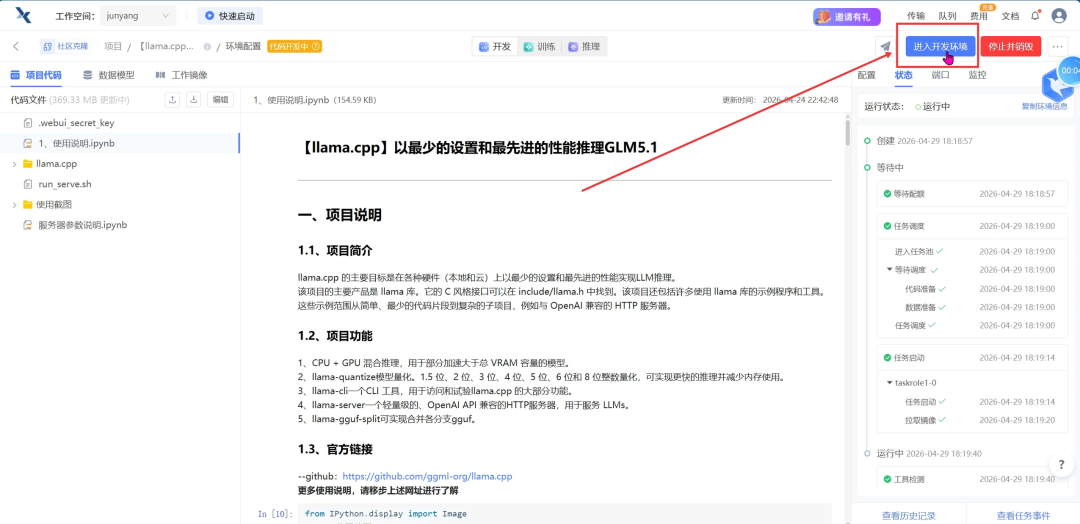Go back with the left arrow
This screenshot has width=1080, height=524.
point(16,46)
